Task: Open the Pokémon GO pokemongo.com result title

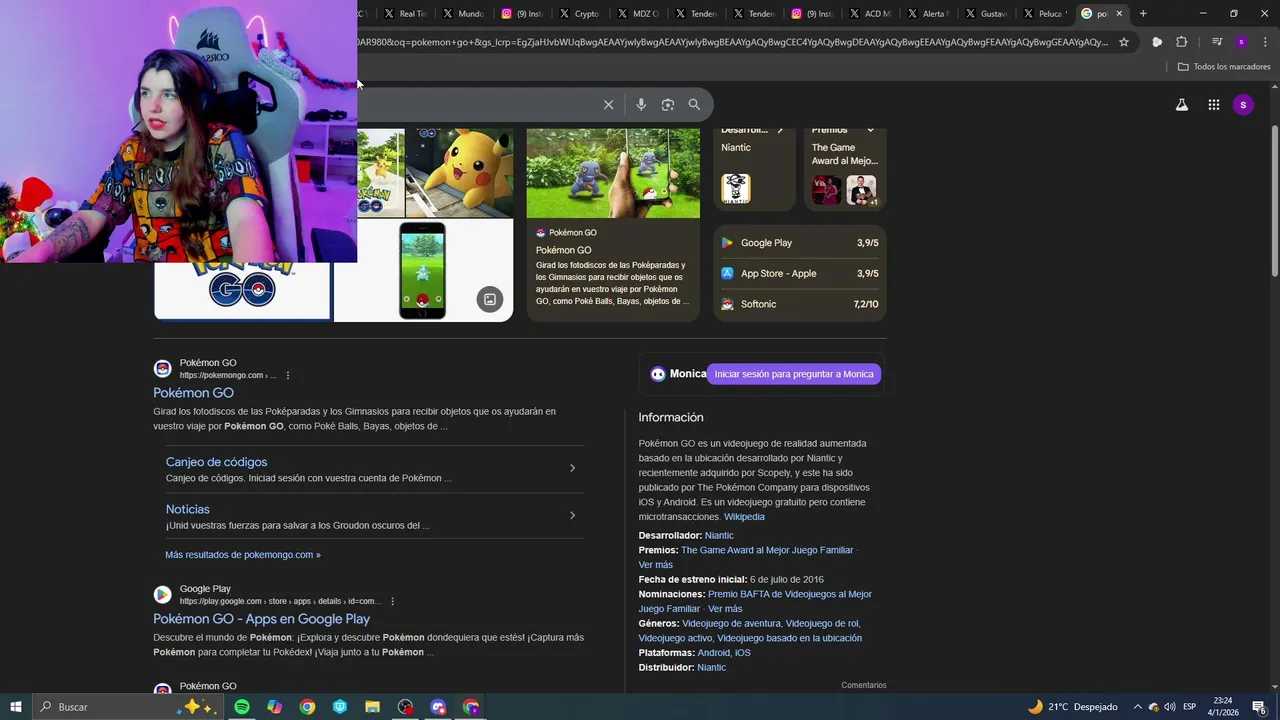Action: 193,393
